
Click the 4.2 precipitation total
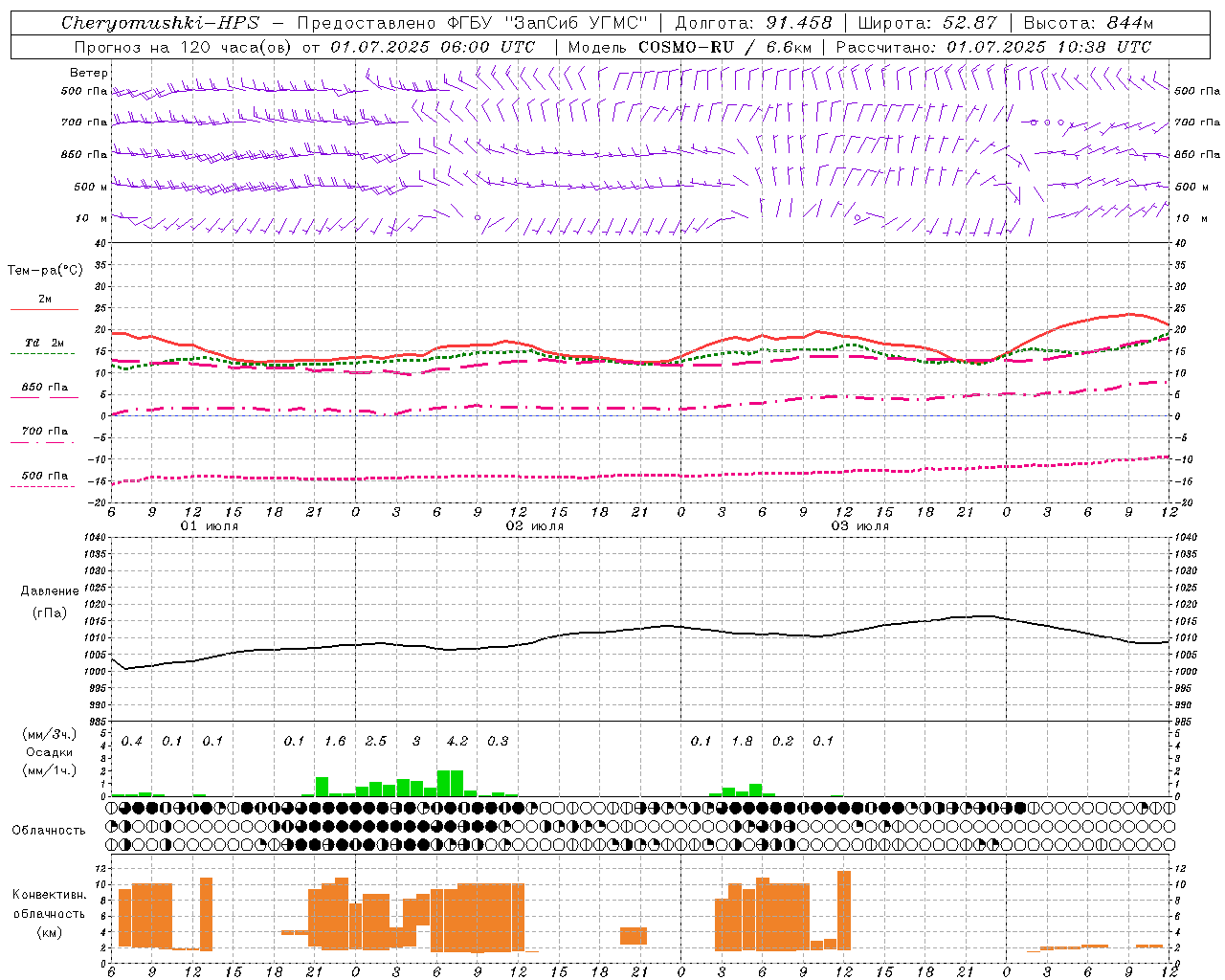(x=457, y=741)
